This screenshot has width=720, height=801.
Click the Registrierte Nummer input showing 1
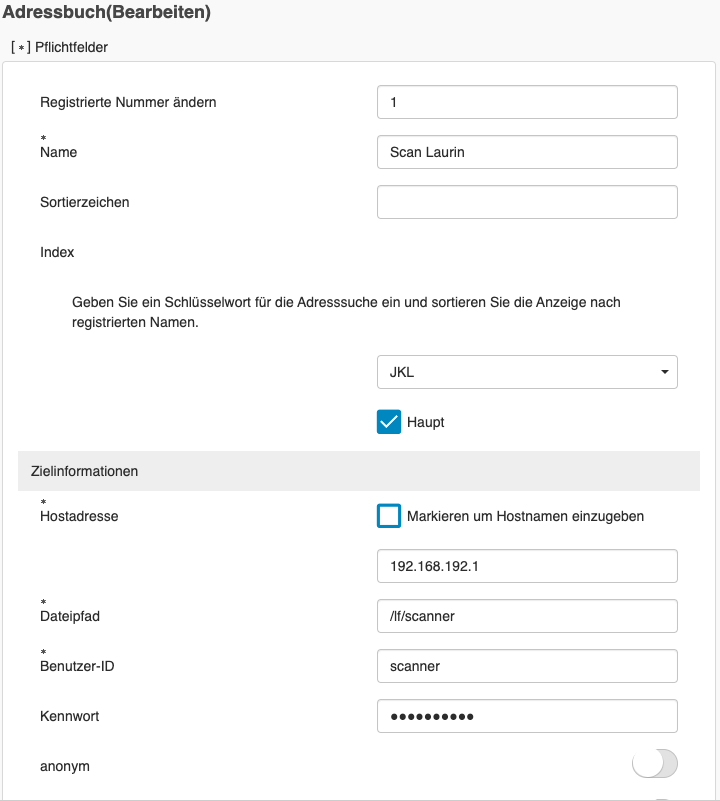(x=527, y=101)
